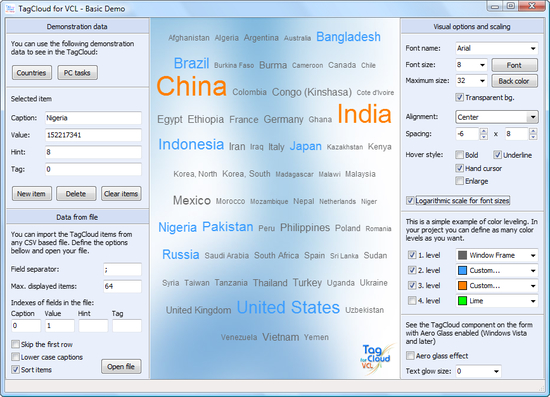Click the Indonesia tag
This screenshot has width=550, height=397.
coord(191,144)
